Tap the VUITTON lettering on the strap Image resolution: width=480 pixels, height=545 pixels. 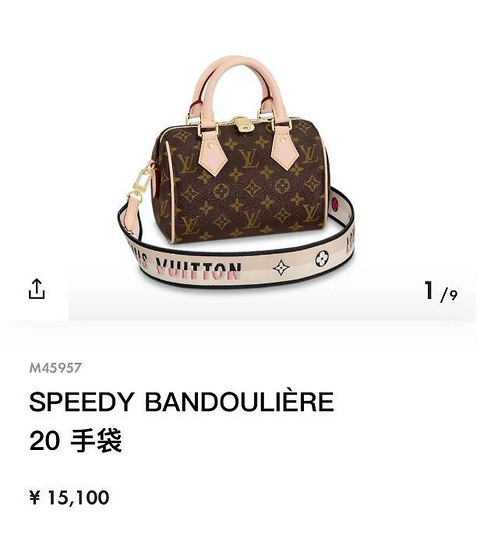198,270
